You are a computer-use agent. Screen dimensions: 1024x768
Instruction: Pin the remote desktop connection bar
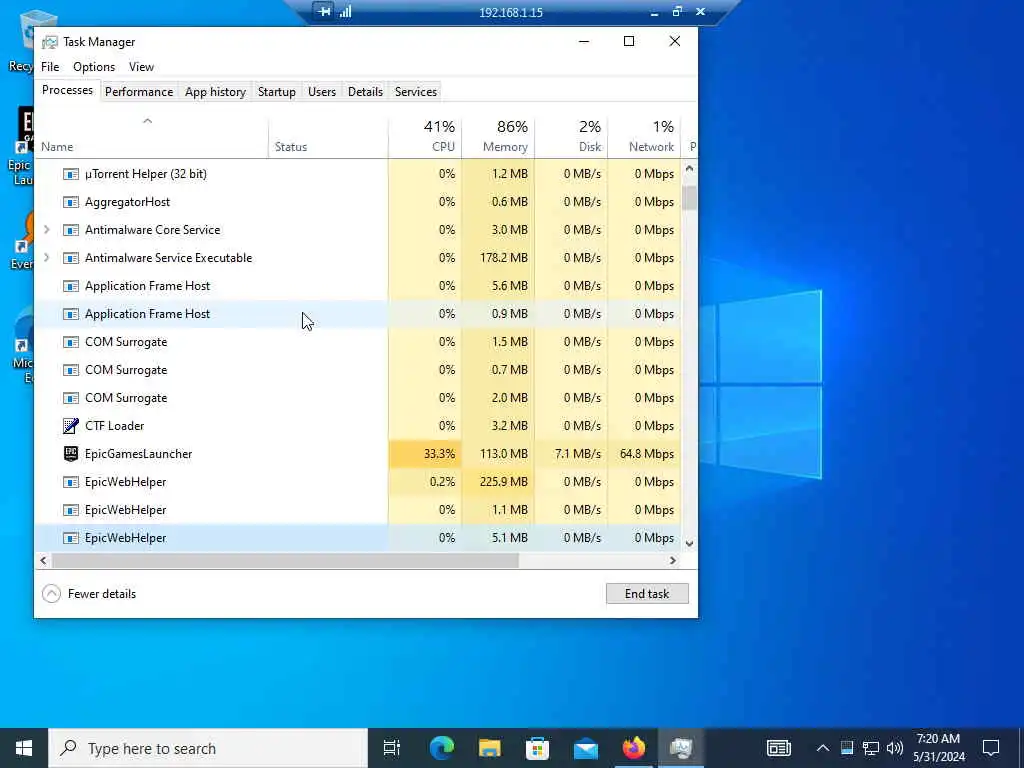(323, 11)
